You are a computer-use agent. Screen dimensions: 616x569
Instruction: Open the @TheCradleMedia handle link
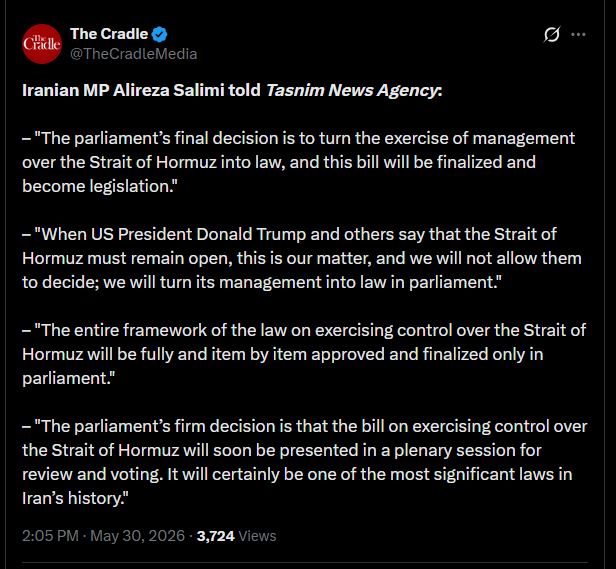[134, 54]
